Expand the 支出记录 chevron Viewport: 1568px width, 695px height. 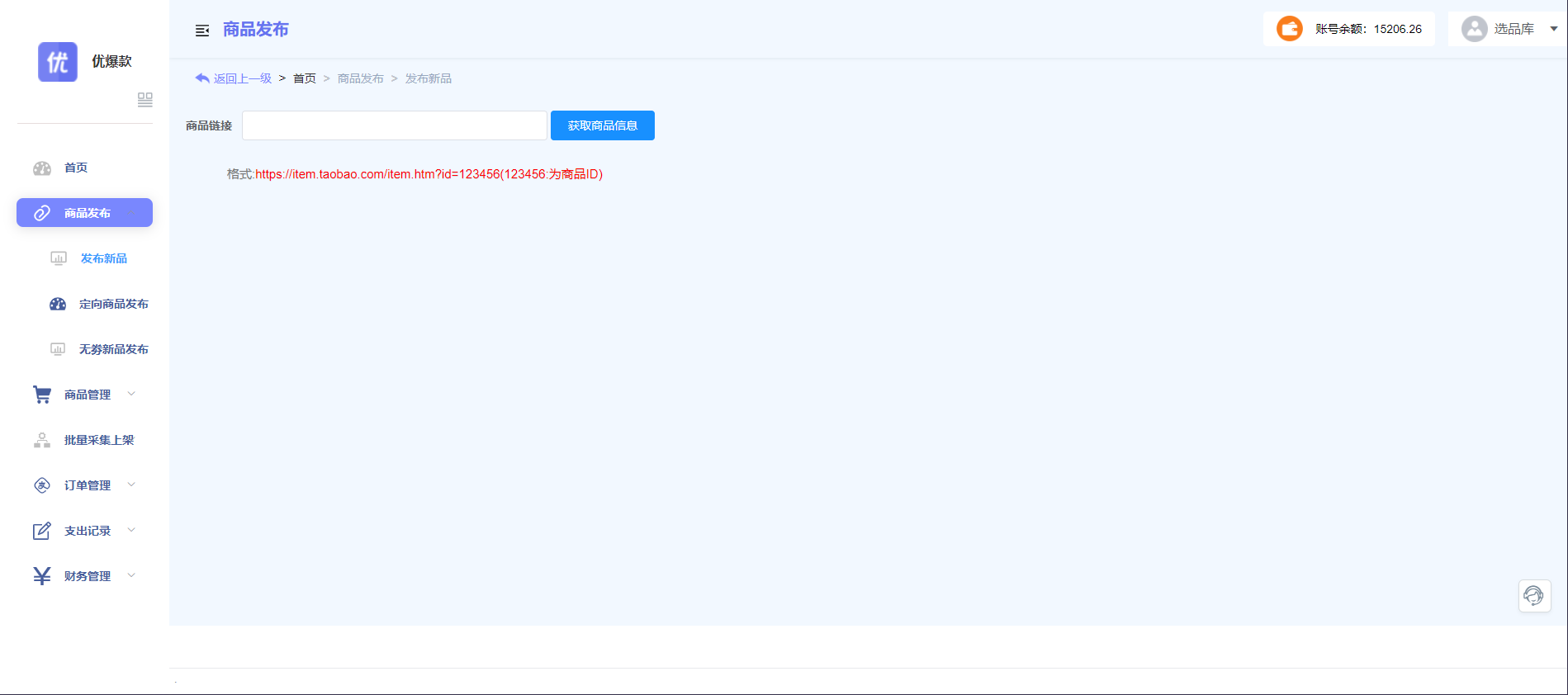131,530
